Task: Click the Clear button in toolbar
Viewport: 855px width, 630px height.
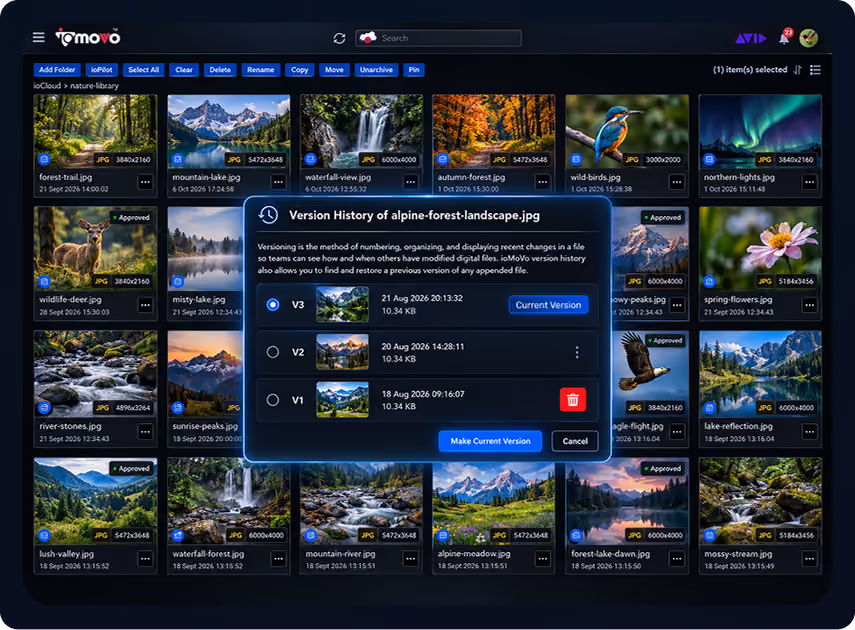Action: pyautogui.click(x=184, y=70)
